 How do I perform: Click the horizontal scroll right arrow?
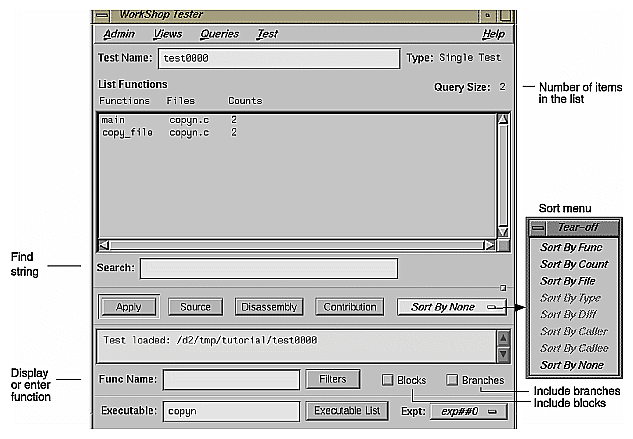(x=490, y=245)
